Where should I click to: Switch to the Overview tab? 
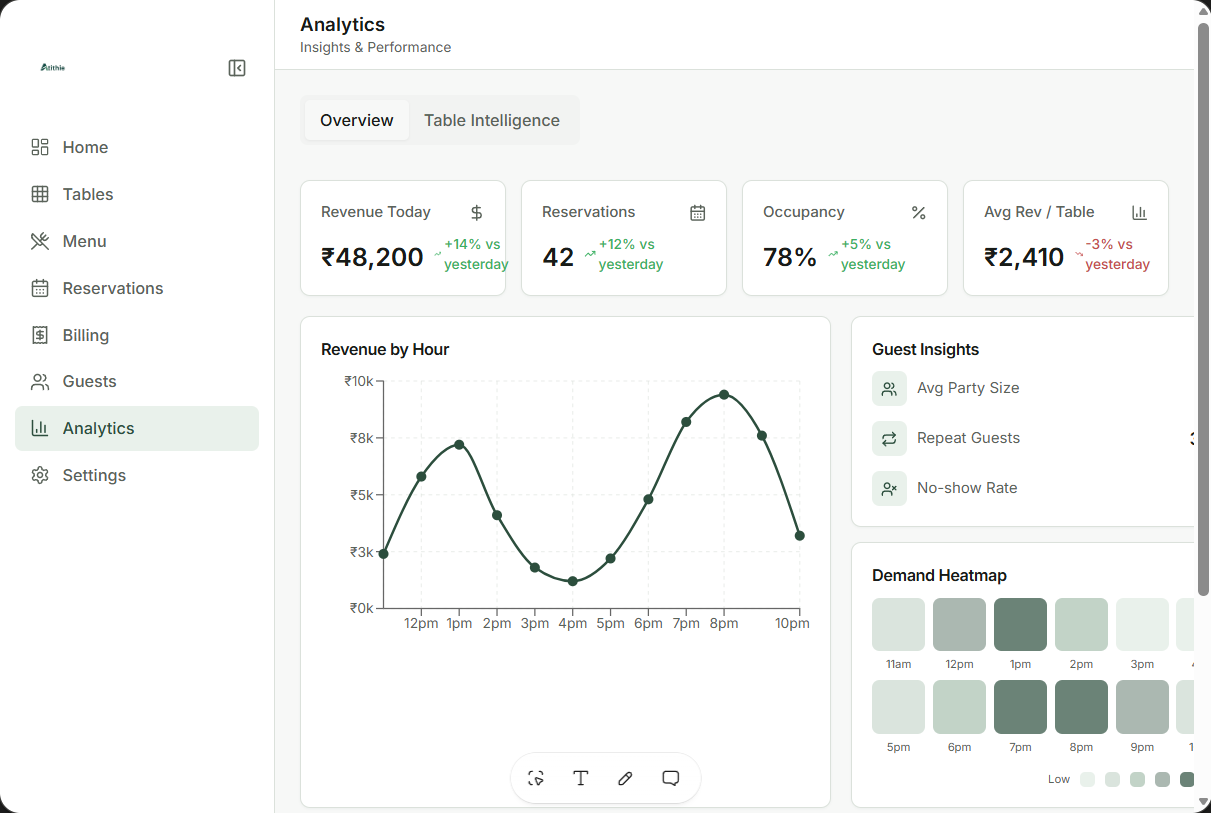pos(357,120)
